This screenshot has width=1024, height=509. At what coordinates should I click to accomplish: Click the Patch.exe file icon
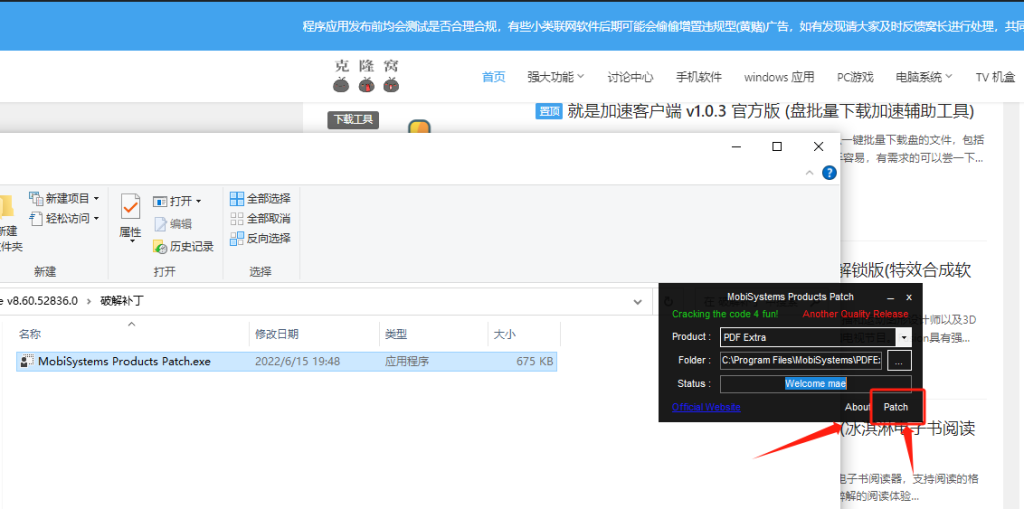click(x=27, y=361)
